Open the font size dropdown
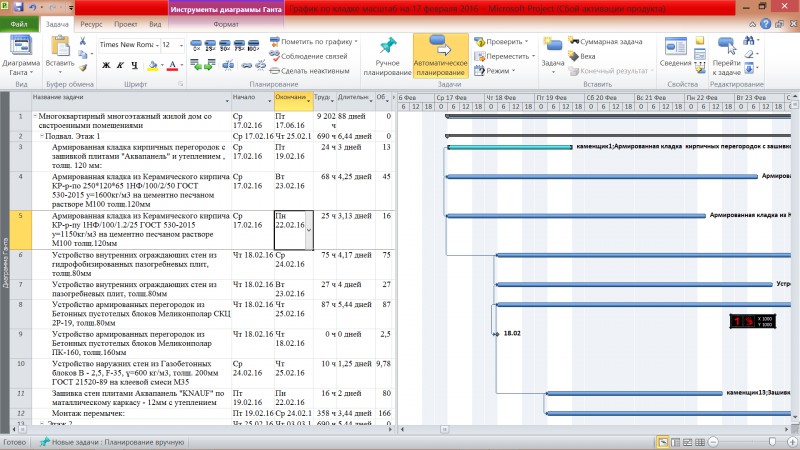Image resolution: width=800 pixels, height=450 pixels. (181, 45)
